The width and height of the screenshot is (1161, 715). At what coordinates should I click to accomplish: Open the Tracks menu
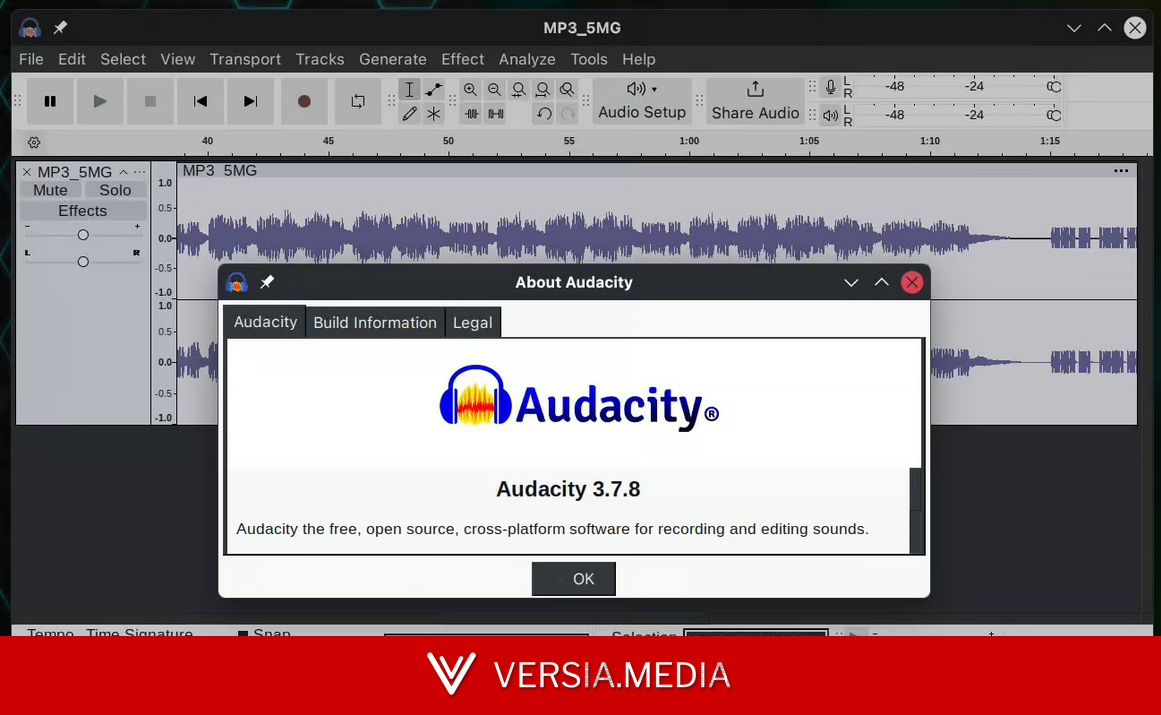click(320, 59)
